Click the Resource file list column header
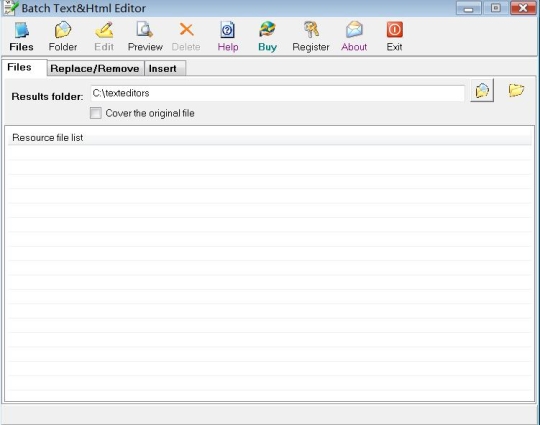Screen dimensions: 540x425 (x=269, y=137)
